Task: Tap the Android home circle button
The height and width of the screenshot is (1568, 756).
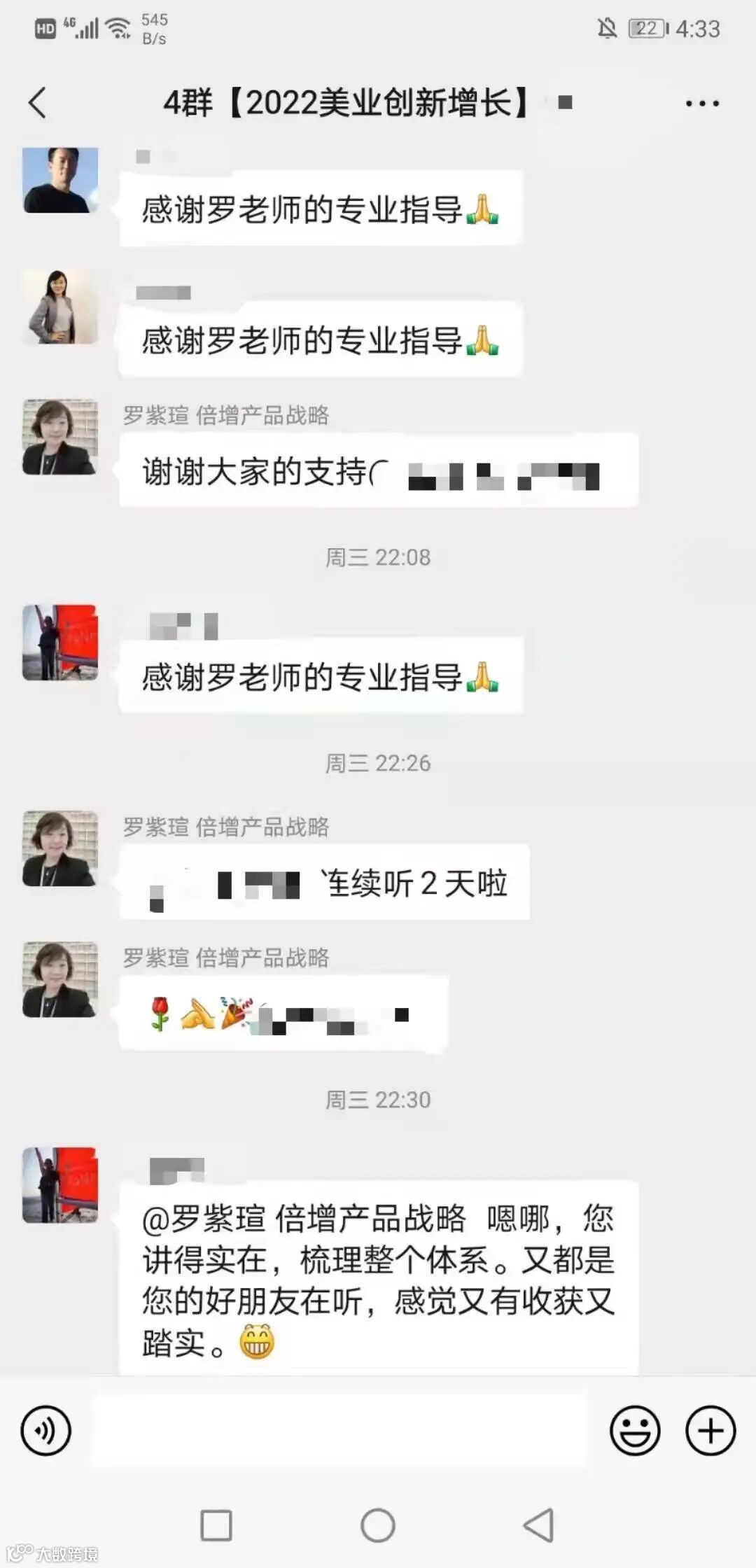Action: click(x=378, y=1525)
